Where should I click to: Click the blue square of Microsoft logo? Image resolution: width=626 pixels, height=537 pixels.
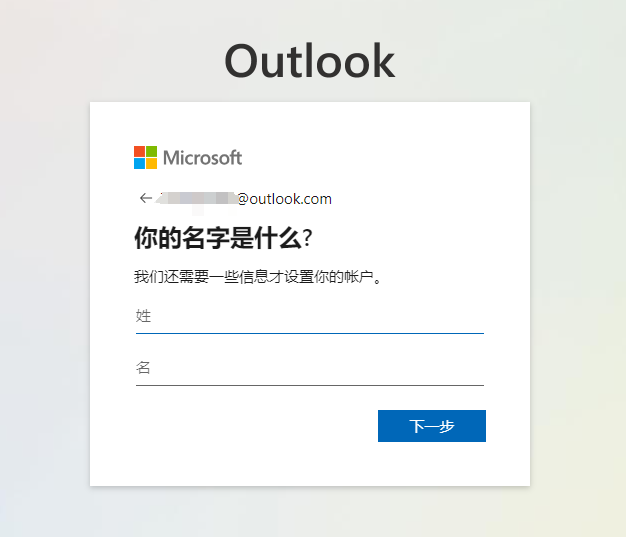tap(139, 164)
